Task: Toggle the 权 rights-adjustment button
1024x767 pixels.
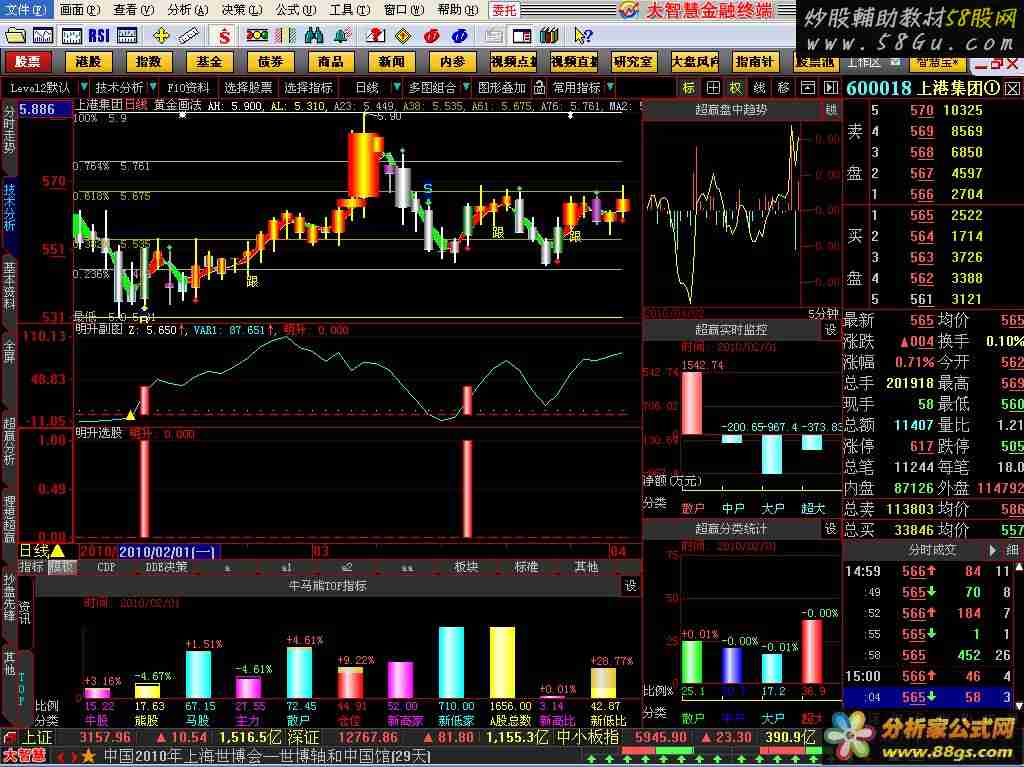Action: click(x=736, y=88)
